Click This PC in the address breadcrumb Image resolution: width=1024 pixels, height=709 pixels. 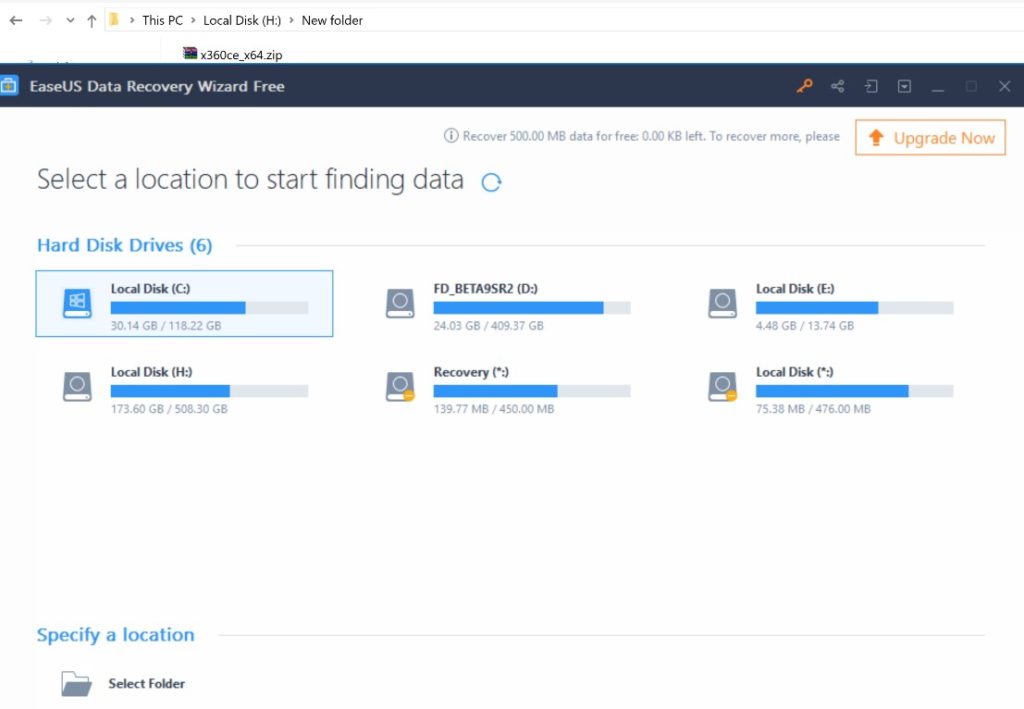163,20
